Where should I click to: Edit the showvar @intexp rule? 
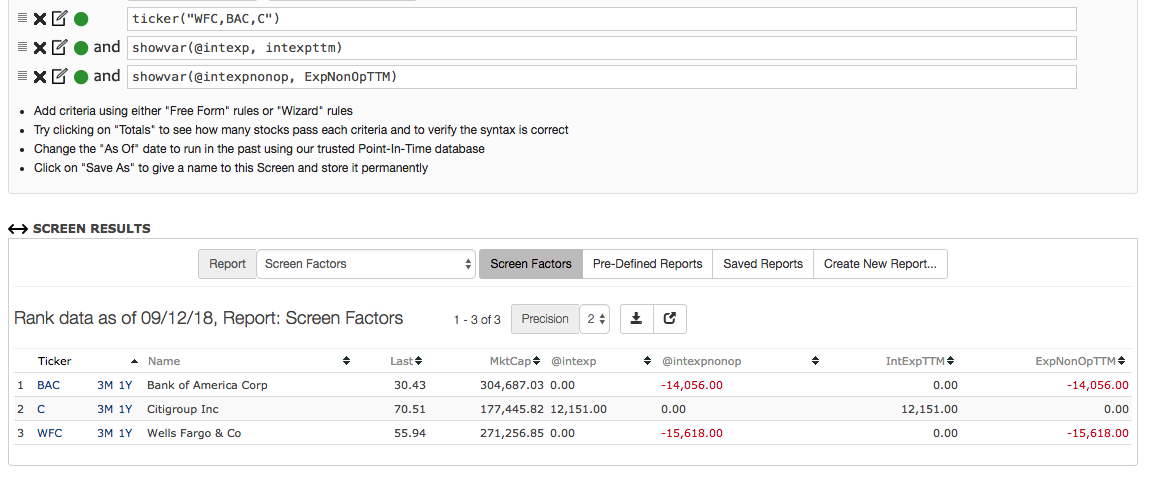(x=60, y=48)
